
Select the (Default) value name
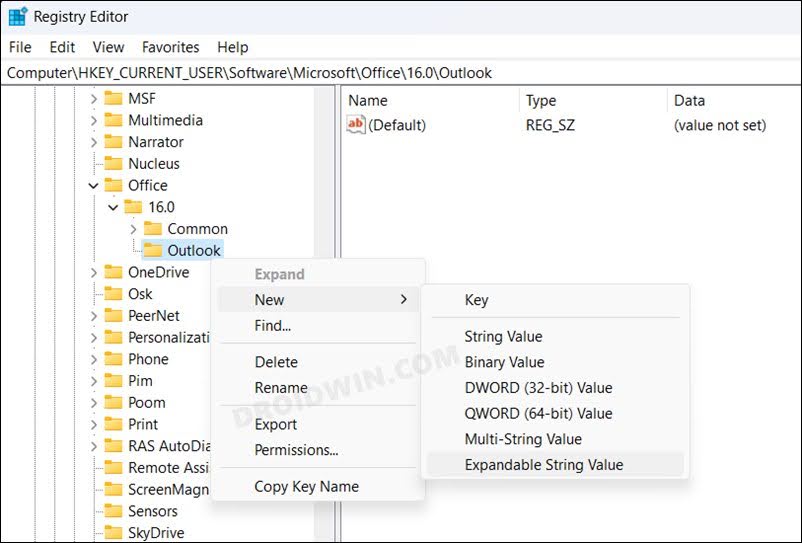[397, 125]
